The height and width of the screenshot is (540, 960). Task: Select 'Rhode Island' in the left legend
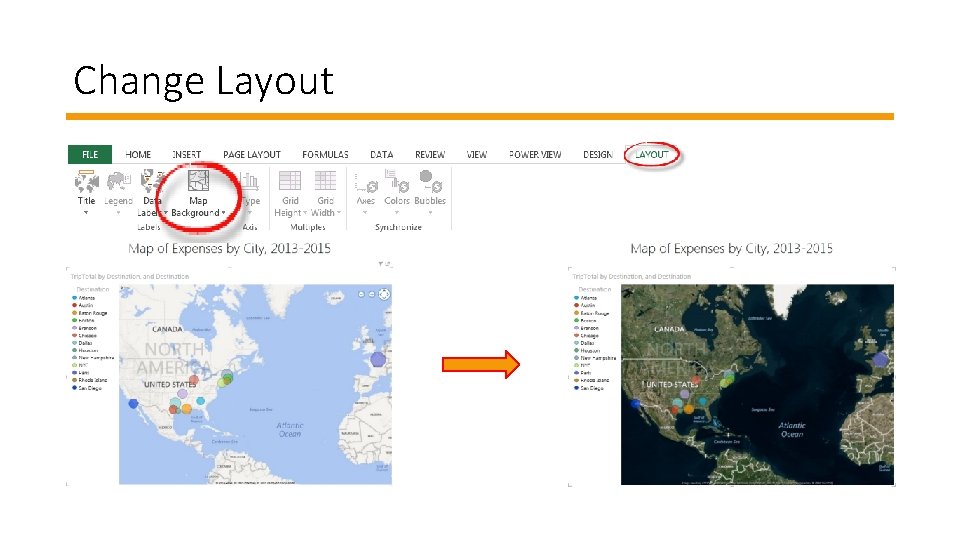[92, 380]
